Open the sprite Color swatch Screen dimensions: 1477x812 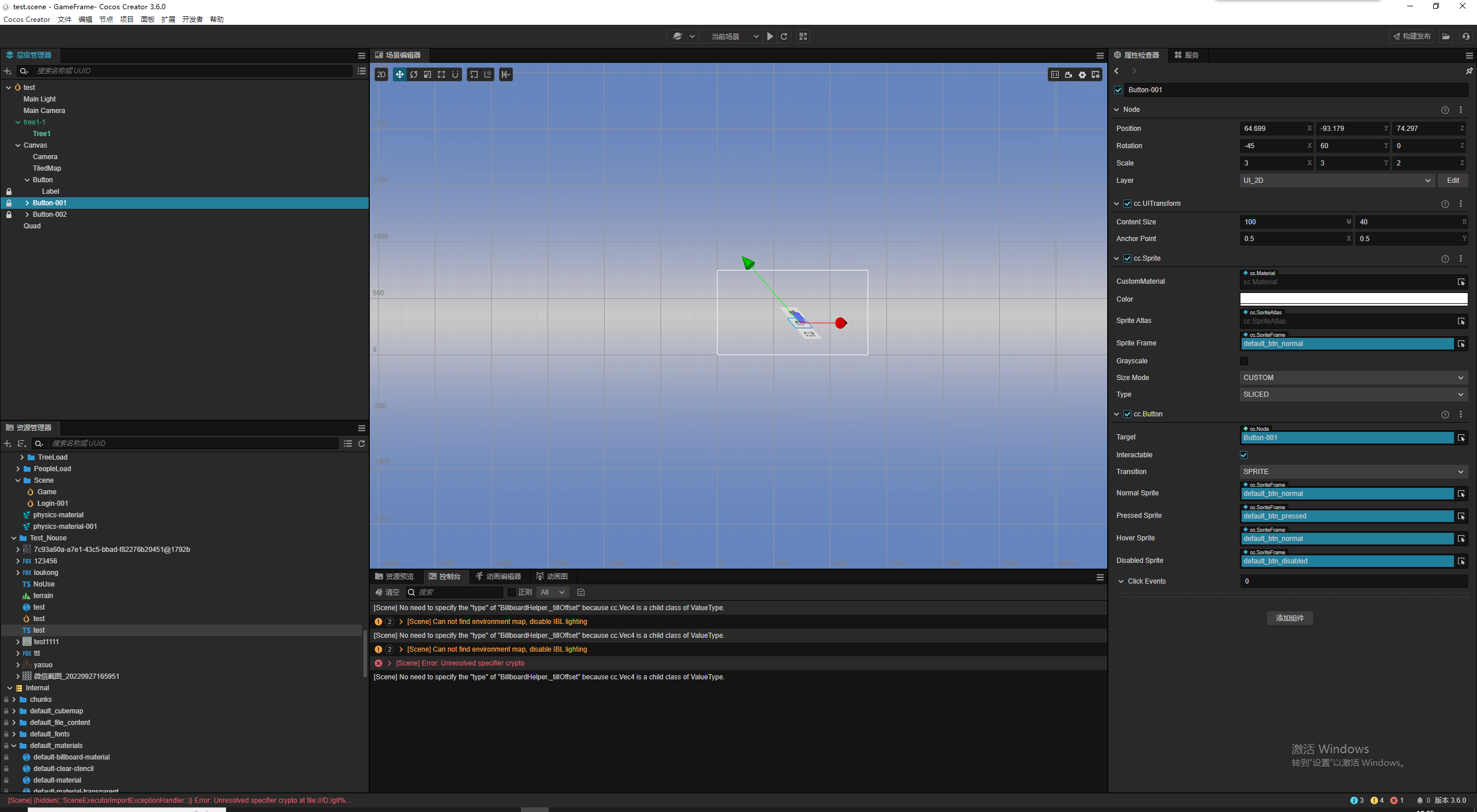click(x=1353, y=299)
